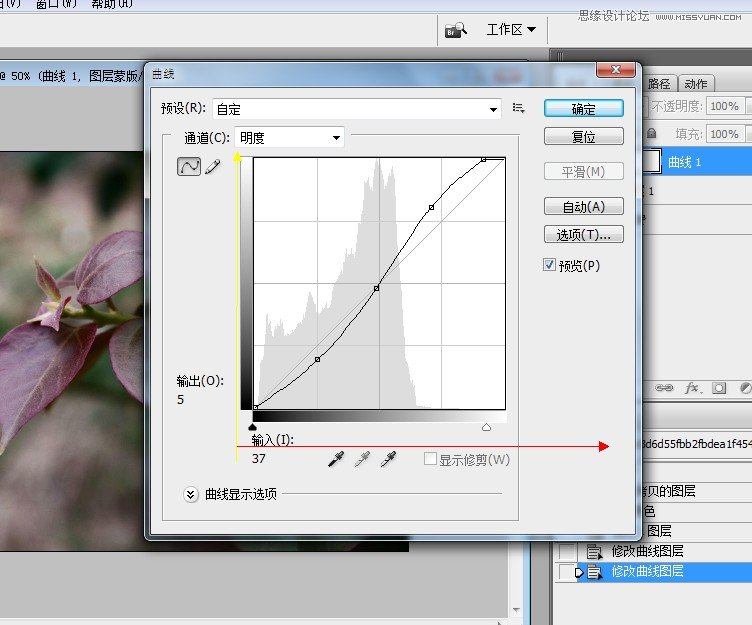
Task: Switch to the 路径 tab
Action: [659, 84]
